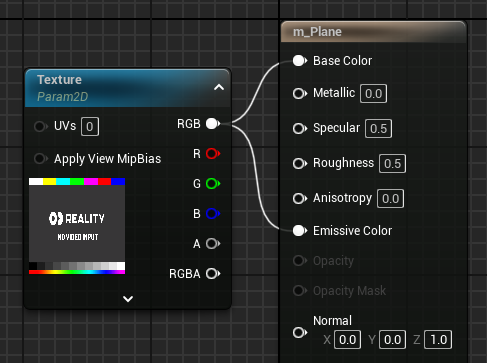Collapse the Texture node with top chevron
This screenshot has width=487, height=363.
coord(219,87)
